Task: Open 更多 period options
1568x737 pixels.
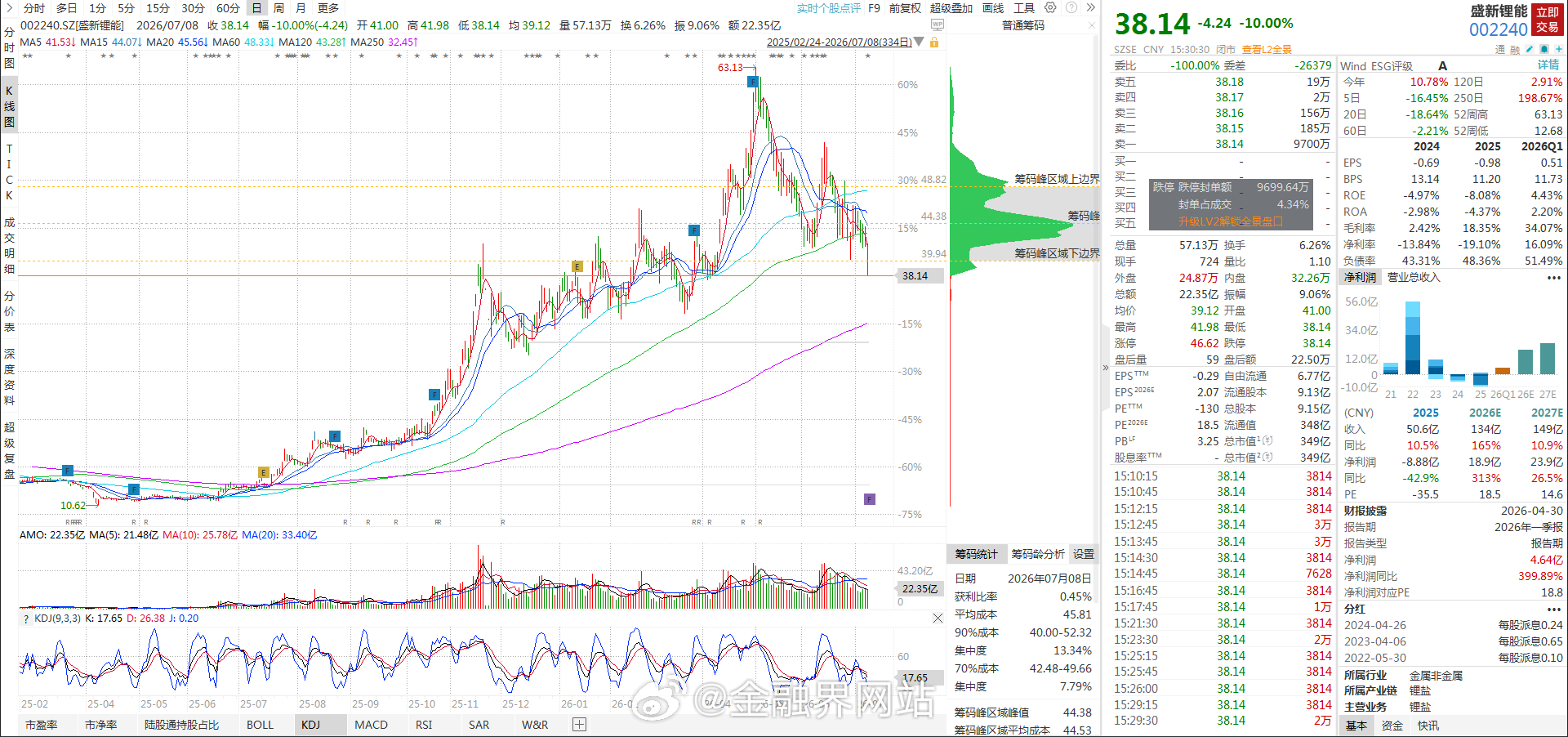Action: point(328,7)
